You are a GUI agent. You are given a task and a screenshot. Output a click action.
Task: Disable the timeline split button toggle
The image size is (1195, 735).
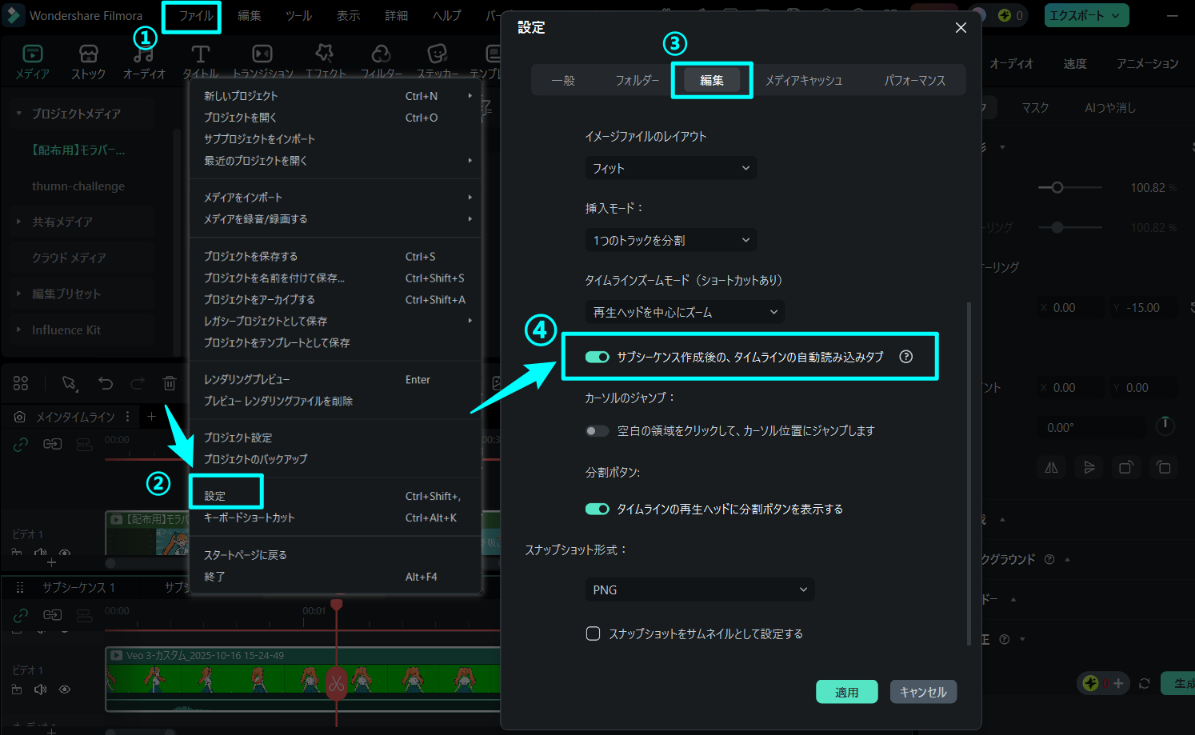click(x=597, y=509)
